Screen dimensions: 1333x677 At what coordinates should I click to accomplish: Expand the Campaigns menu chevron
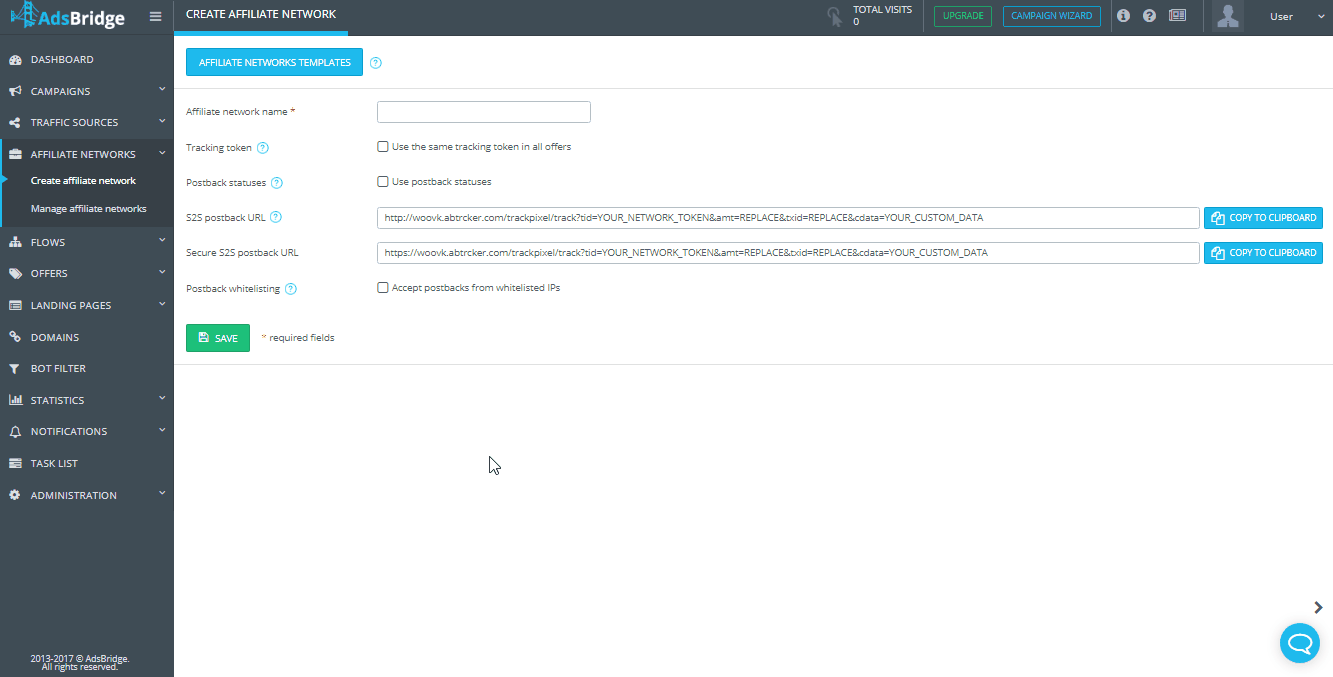click(162, 90)
